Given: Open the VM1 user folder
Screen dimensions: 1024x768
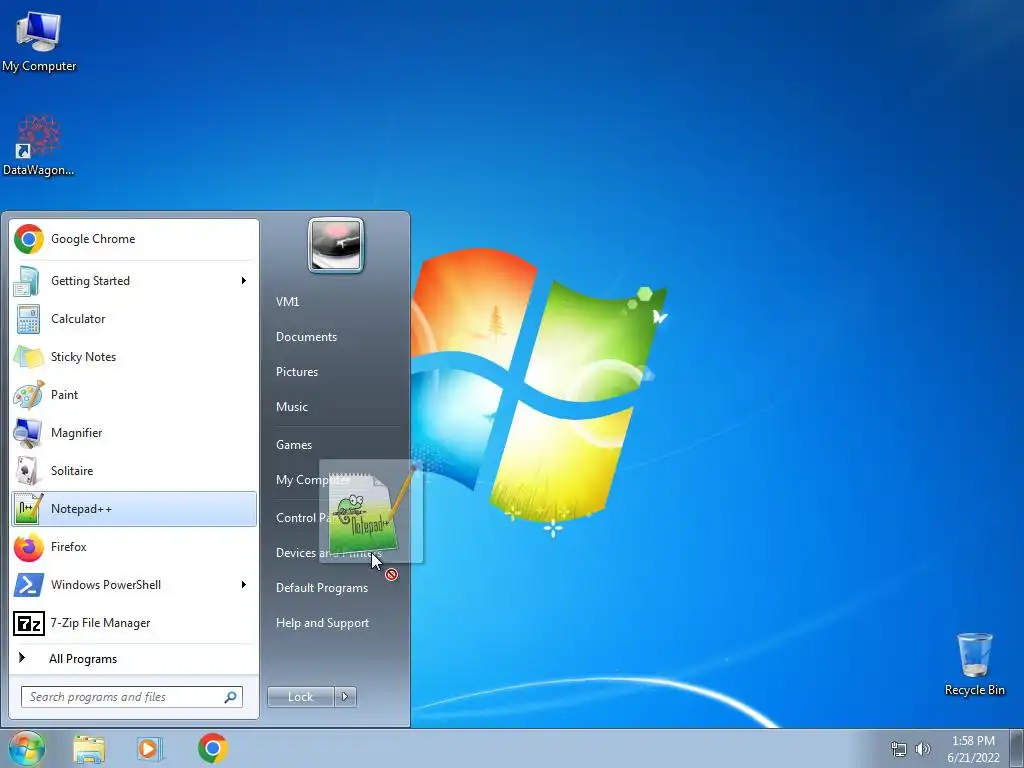Looking at the screenshot, I should 287,302.
